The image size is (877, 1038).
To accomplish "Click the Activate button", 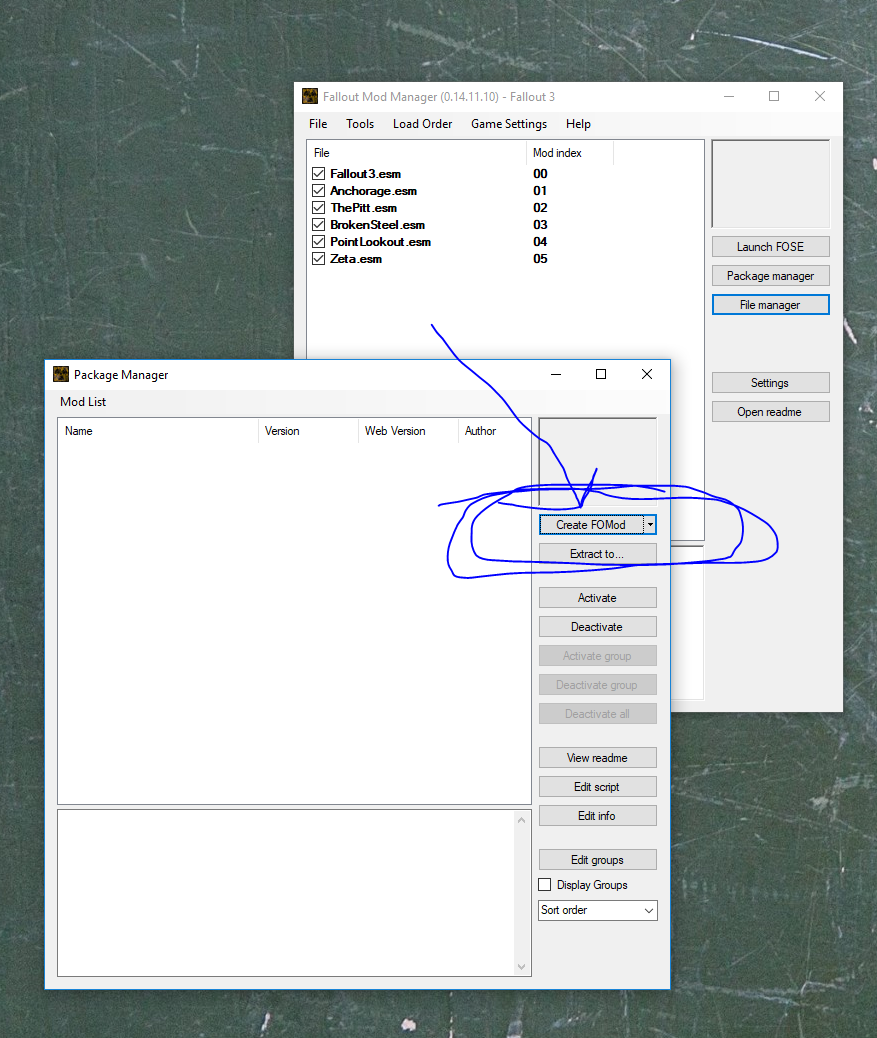I will (598, 598).
